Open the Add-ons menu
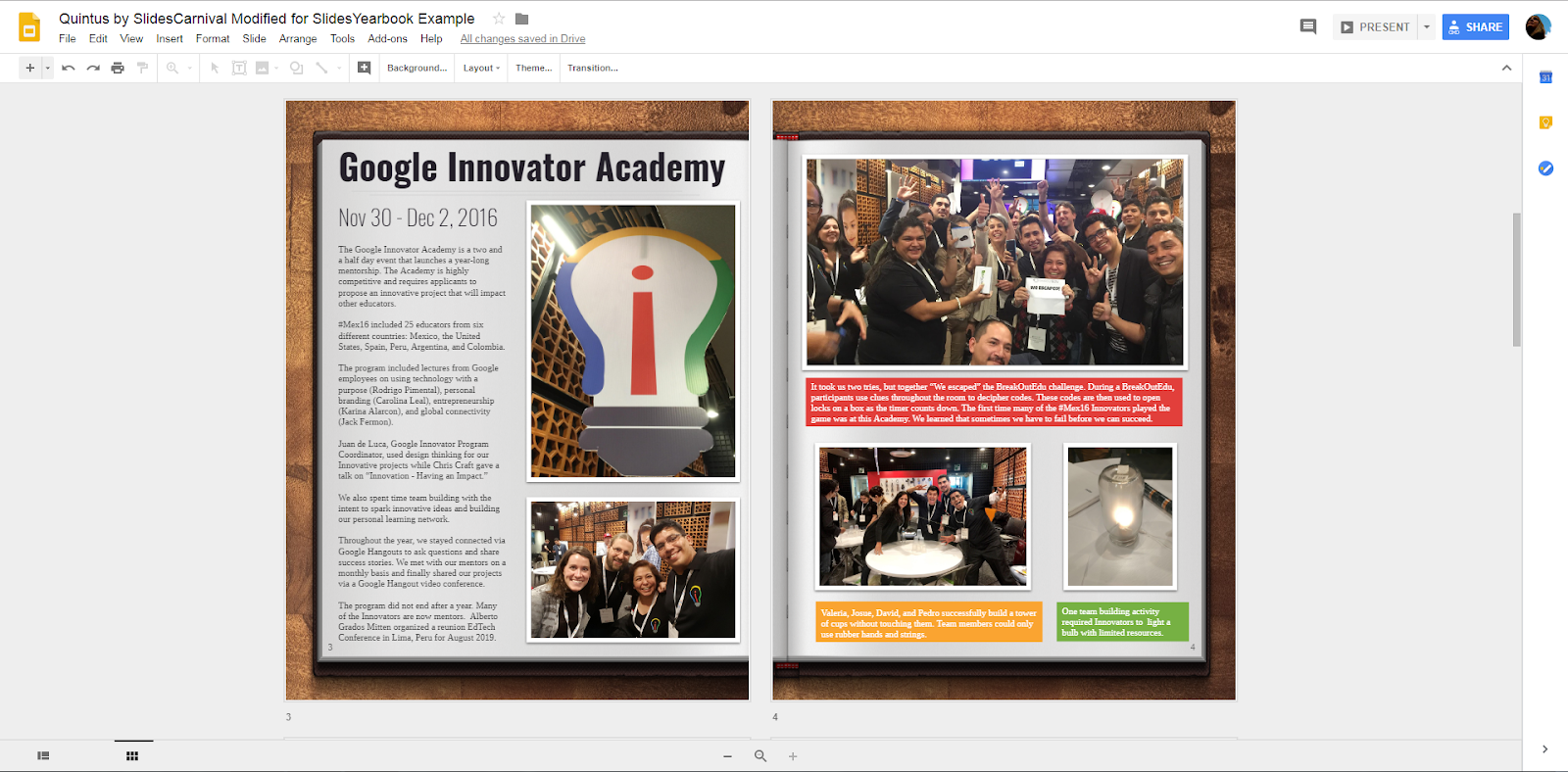This screenshot has width=1568, height=772. 387,39
